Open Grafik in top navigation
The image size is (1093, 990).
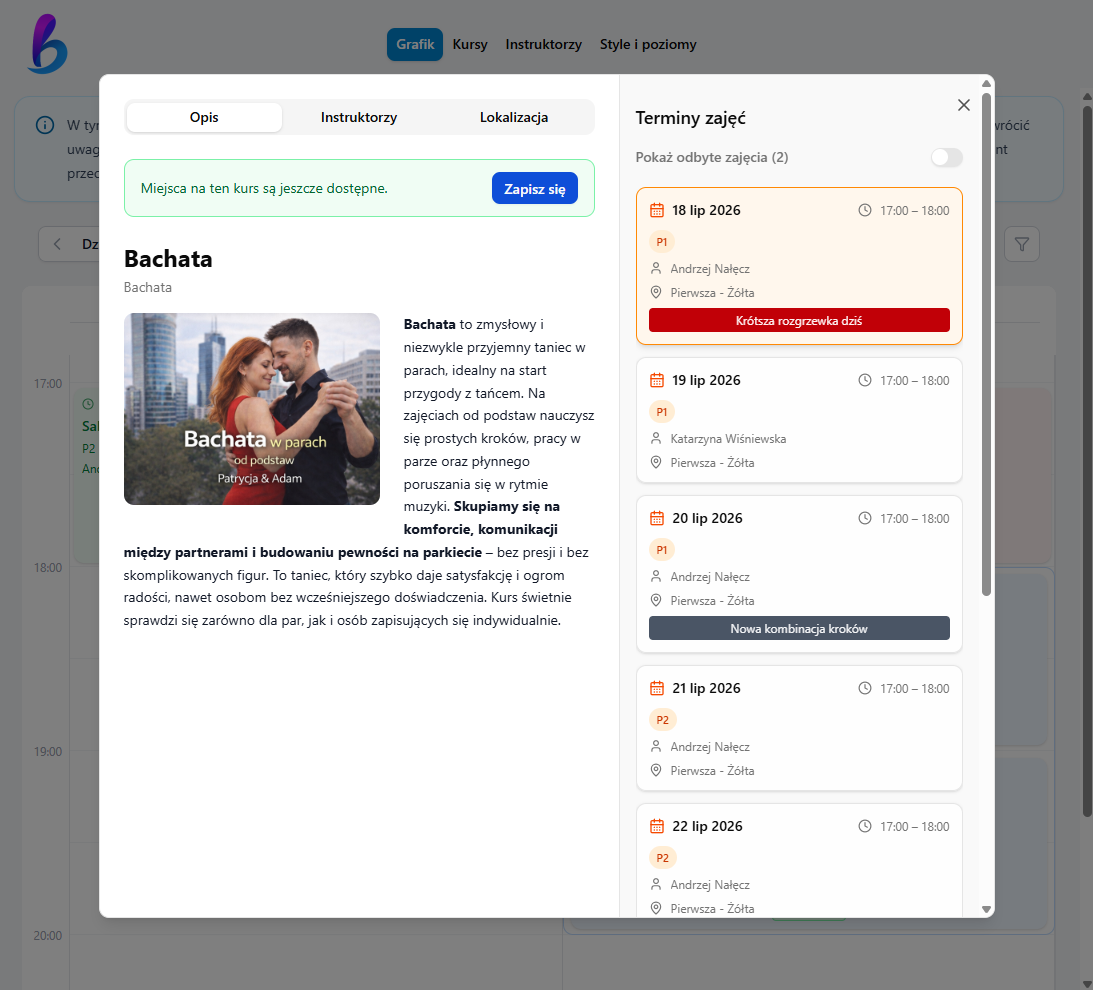click(x=415, y=45)
